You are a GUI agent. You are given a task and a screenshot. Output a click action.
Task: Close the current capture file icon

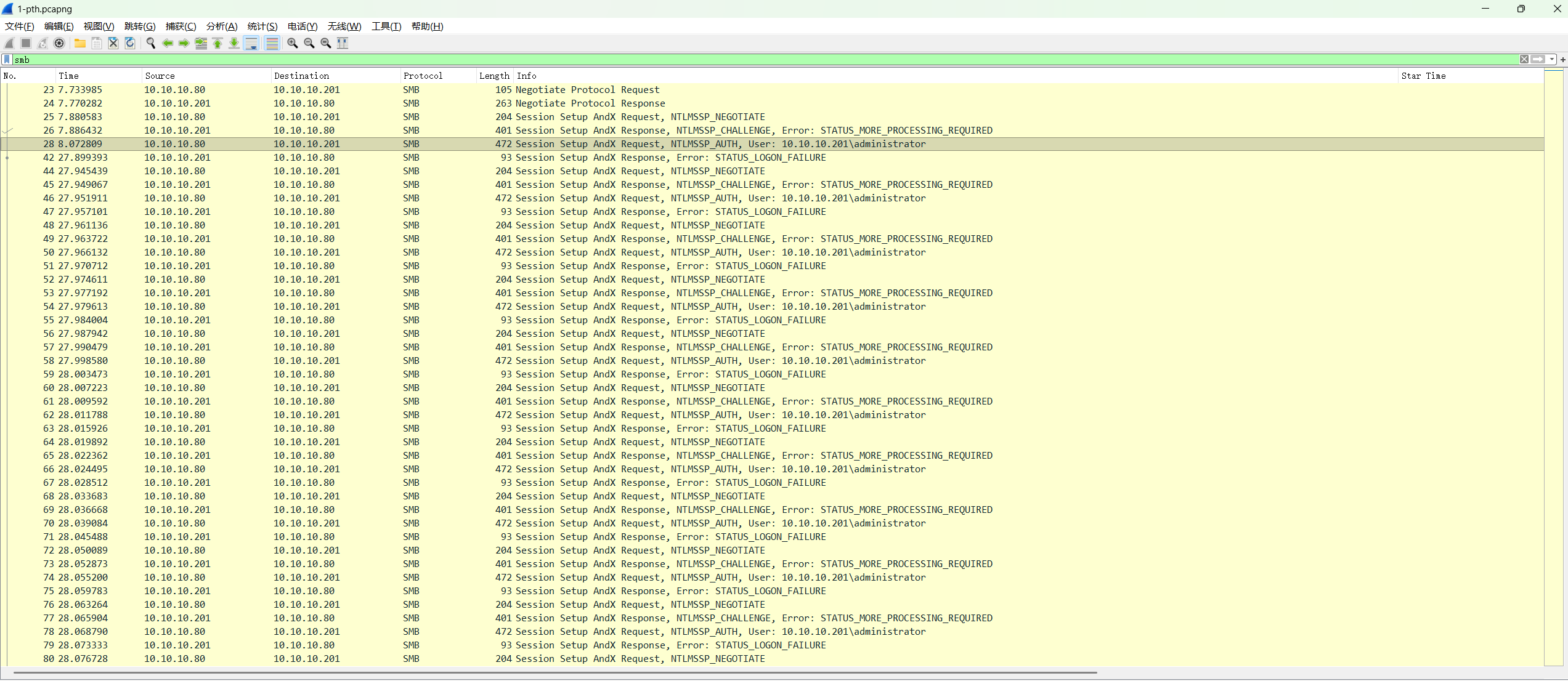click(113, 43)
